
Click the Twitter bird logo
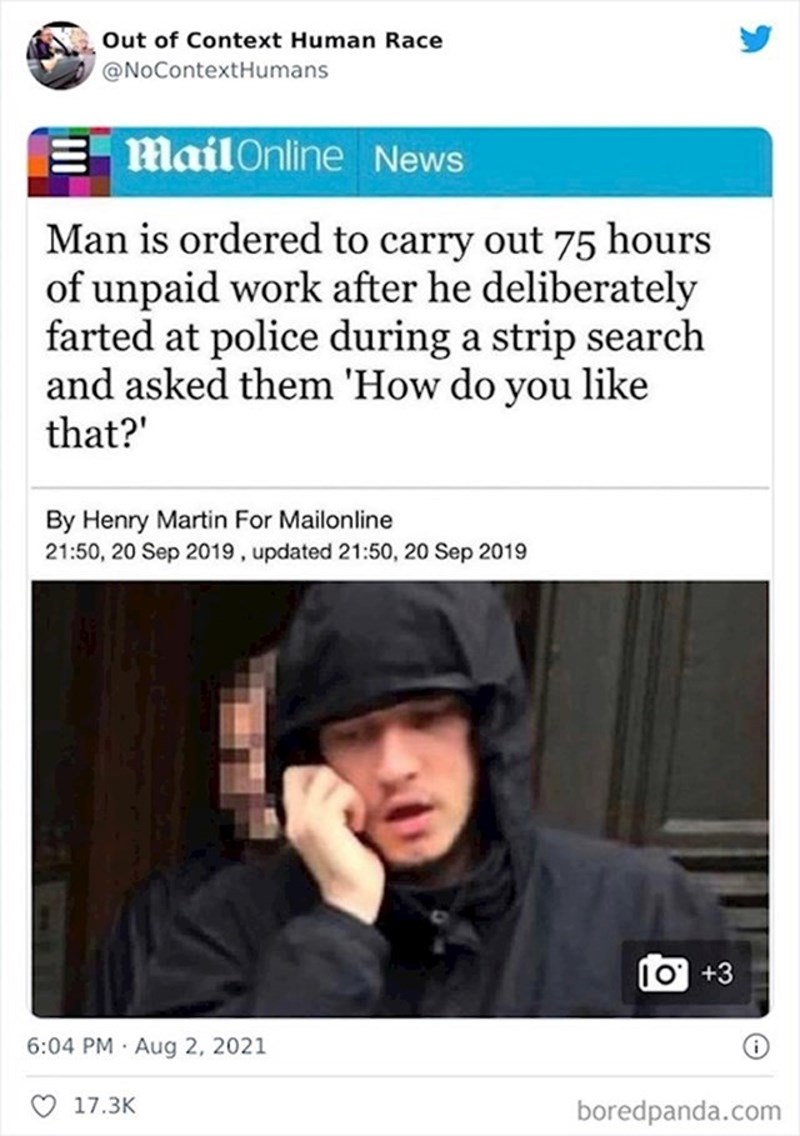click(755, 39)
